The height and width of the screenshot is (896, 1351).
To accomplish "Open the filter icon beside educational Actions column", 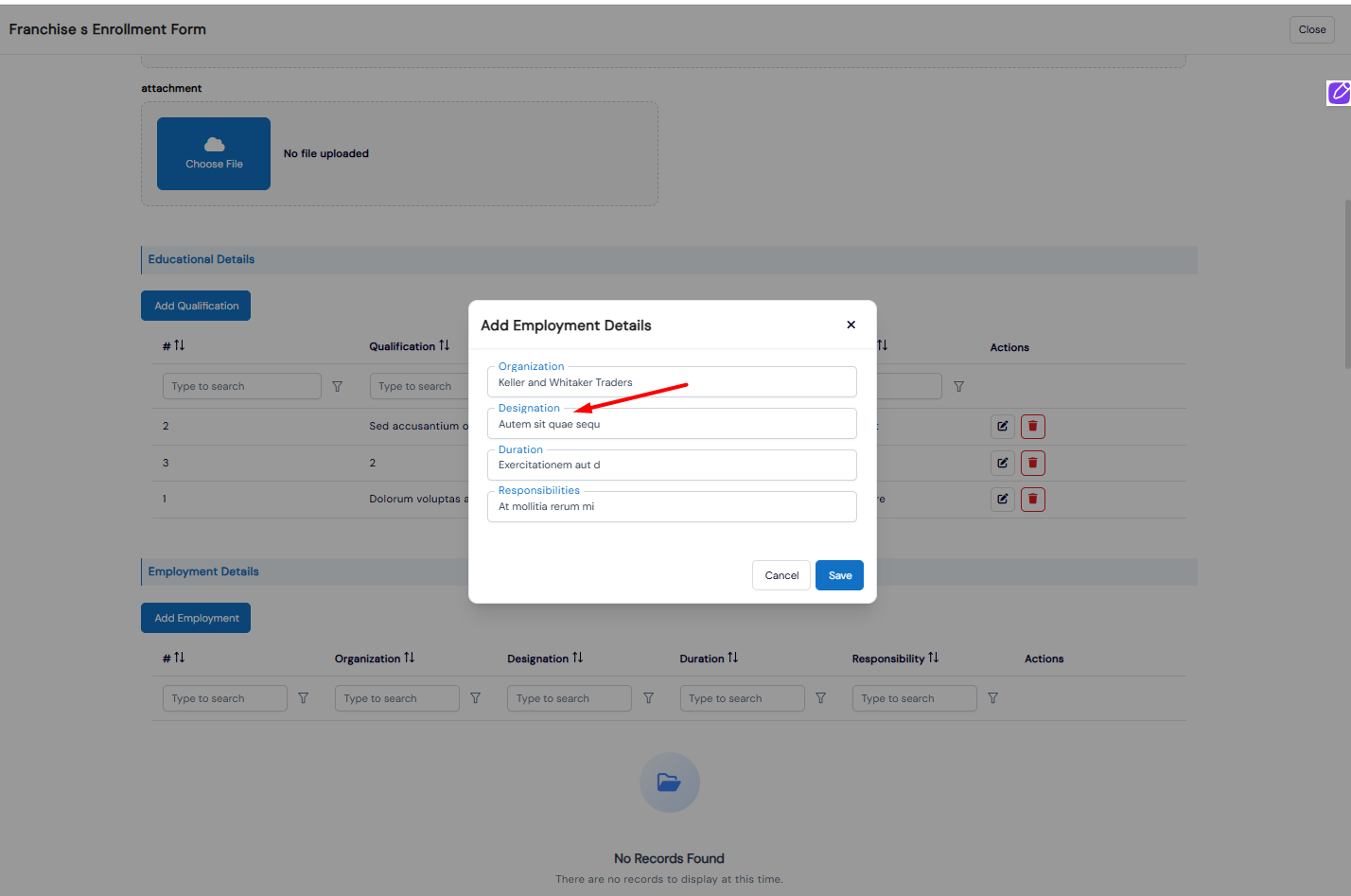I will click(958, 386).
